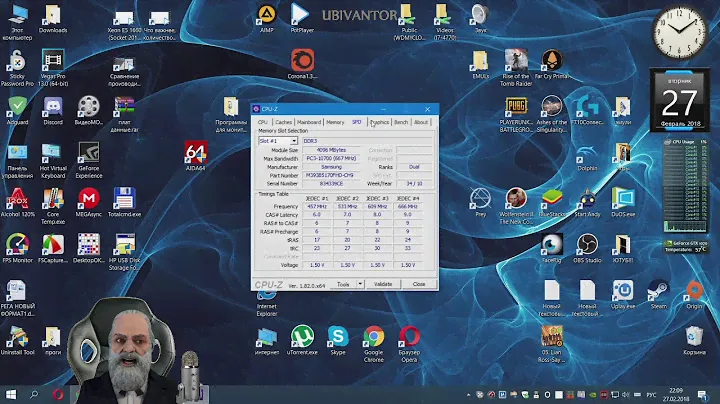Click the Windows Start button
This screenshot has height=404, width=720.
pyautogui.click(x=12, y=394)
